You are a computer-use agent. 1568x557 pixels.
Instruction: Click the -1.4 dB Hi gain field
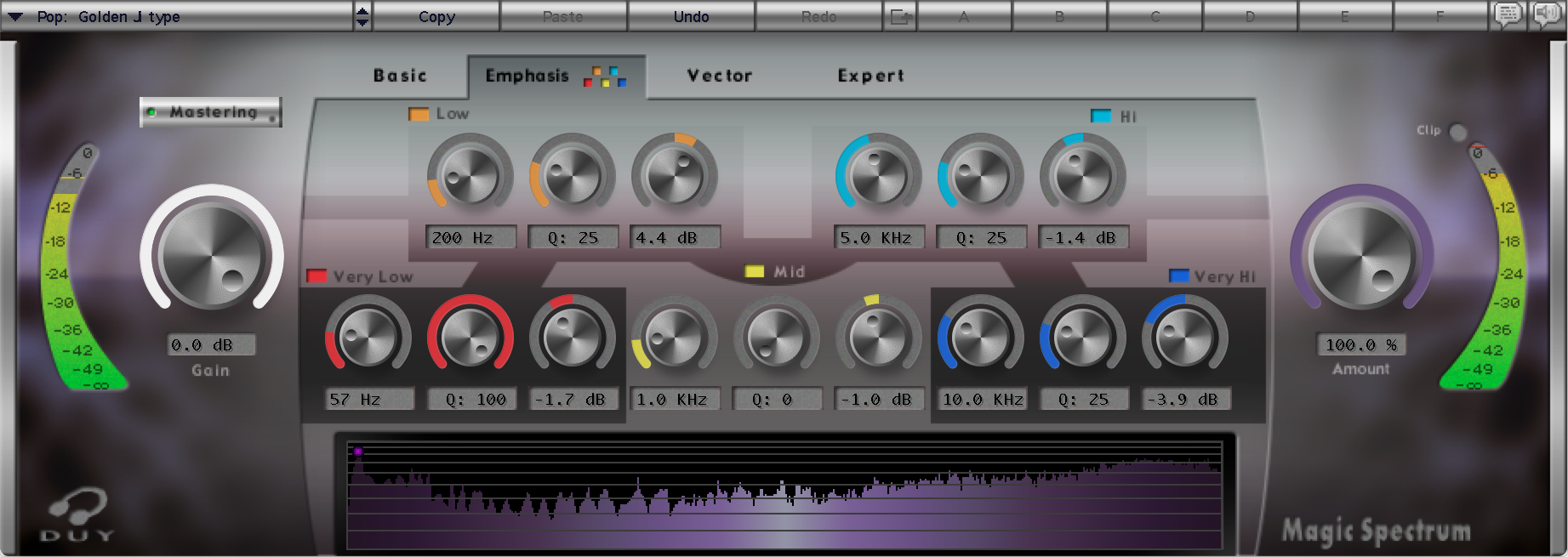pos(1083,237)
